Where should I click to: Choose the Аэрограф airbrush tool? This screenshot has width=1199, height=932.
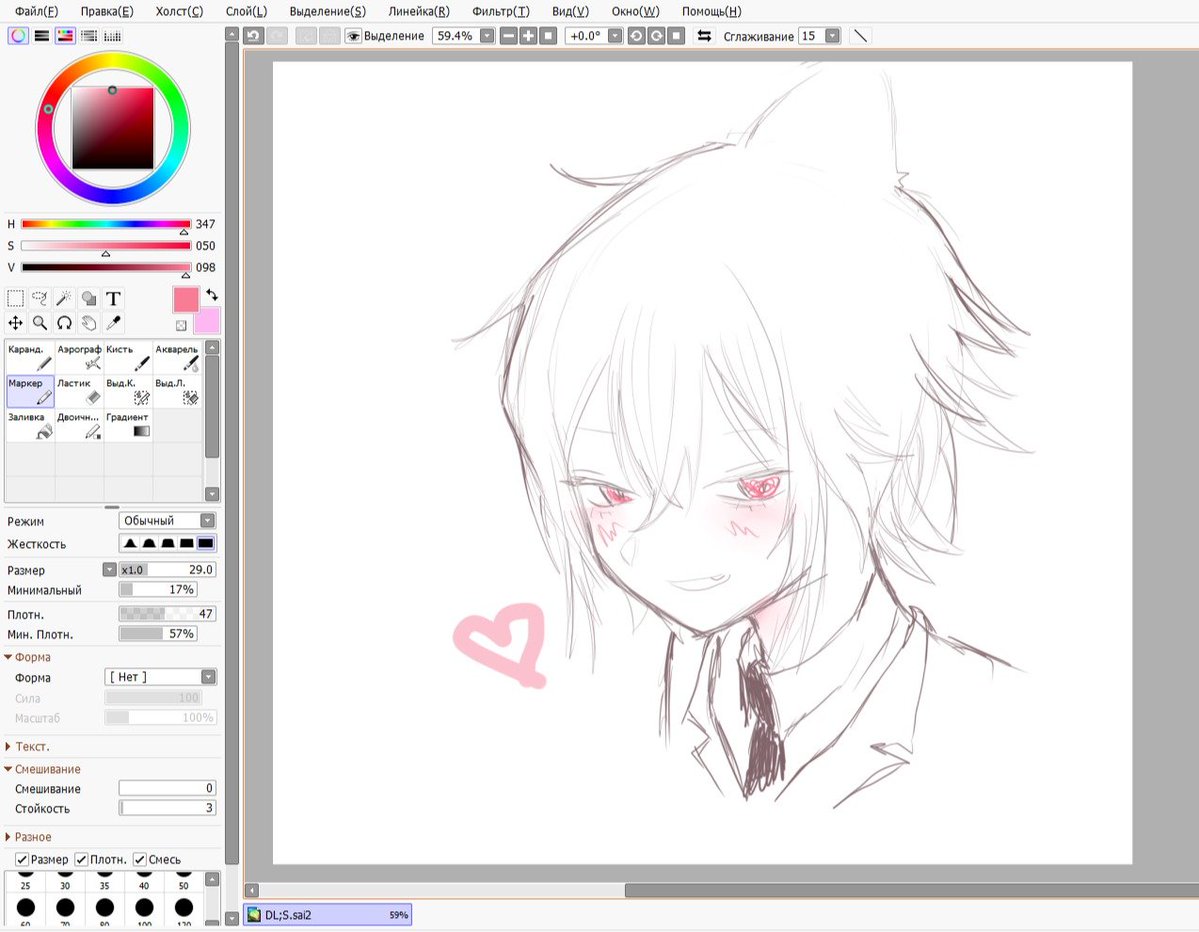pos(79,357)
